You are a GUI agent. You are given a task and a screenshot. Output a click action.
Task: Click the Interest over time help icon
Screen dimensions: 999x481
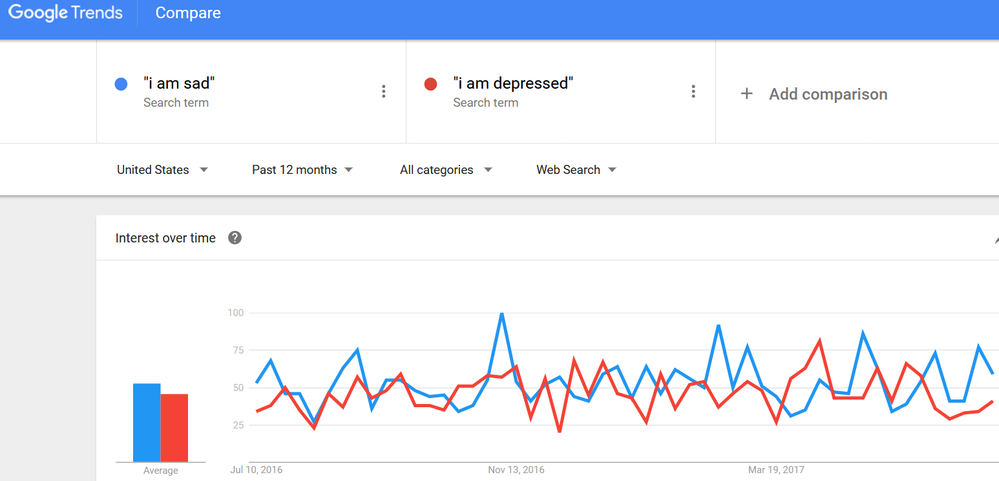pos(235,238)
